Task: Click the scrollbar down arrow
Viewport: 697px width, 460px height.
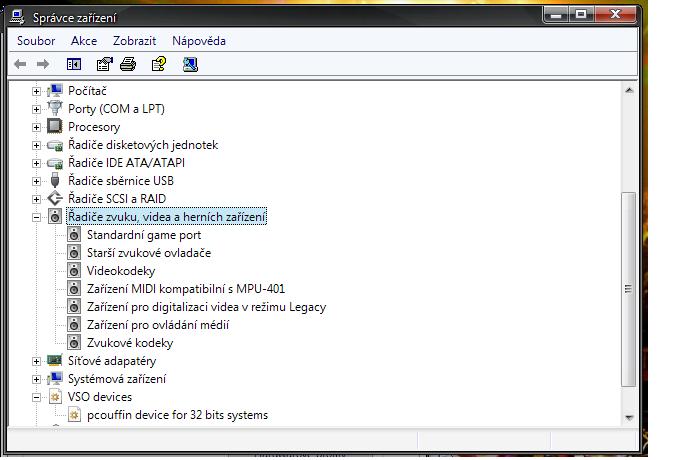Action: (629, 417)
